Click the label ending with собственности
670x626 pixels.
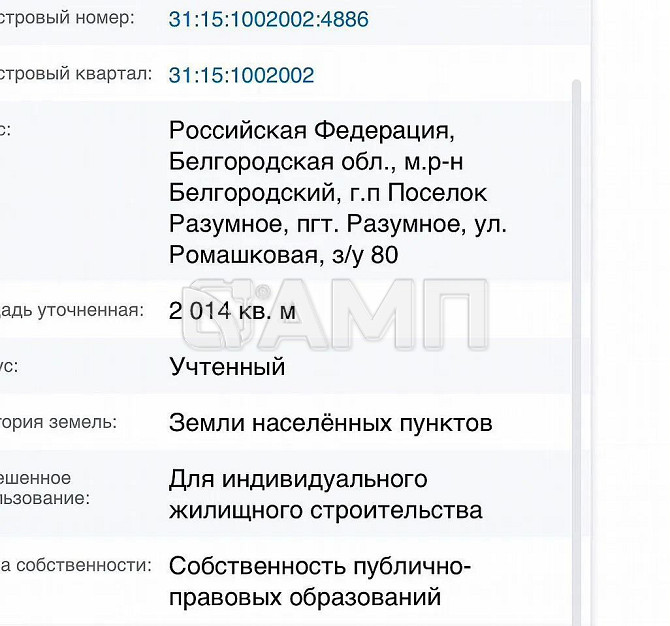76,565
